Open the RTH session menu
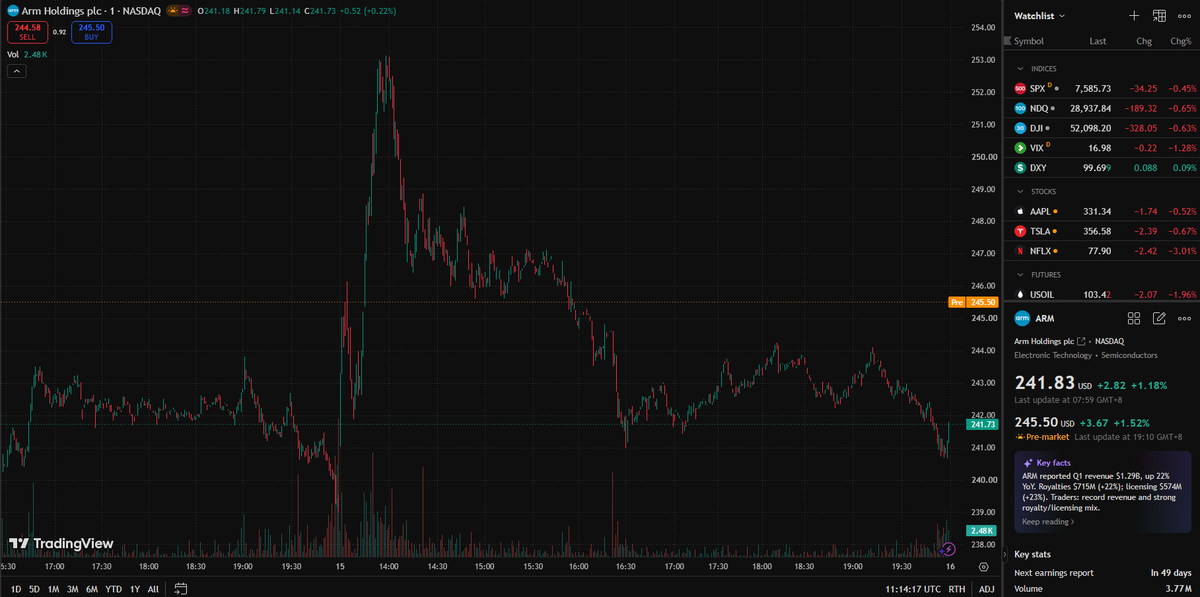The image size is (1200, 597). click(957, 589)
